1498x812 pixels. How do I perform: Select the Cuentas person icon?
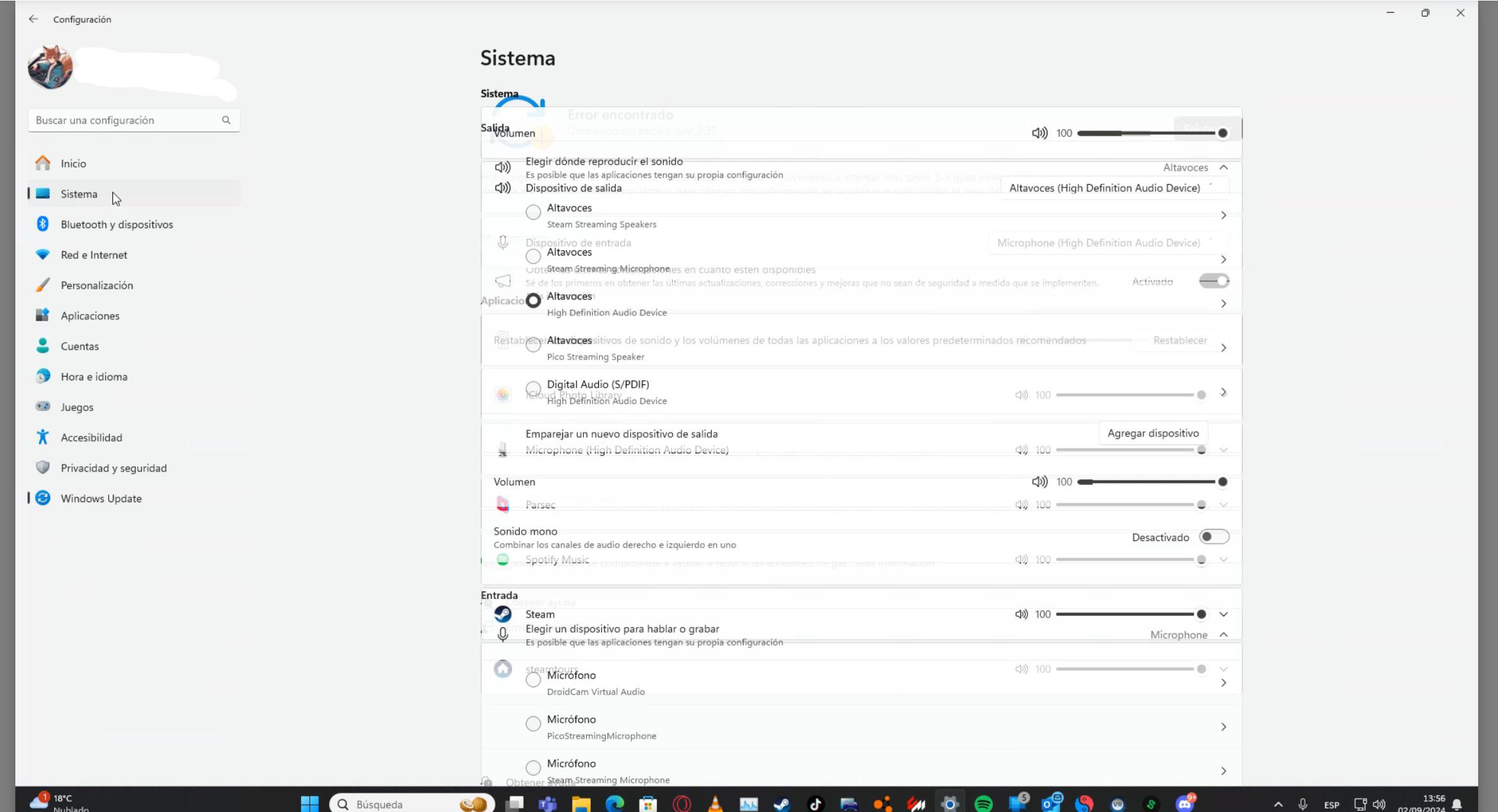(x=43, y=345)
